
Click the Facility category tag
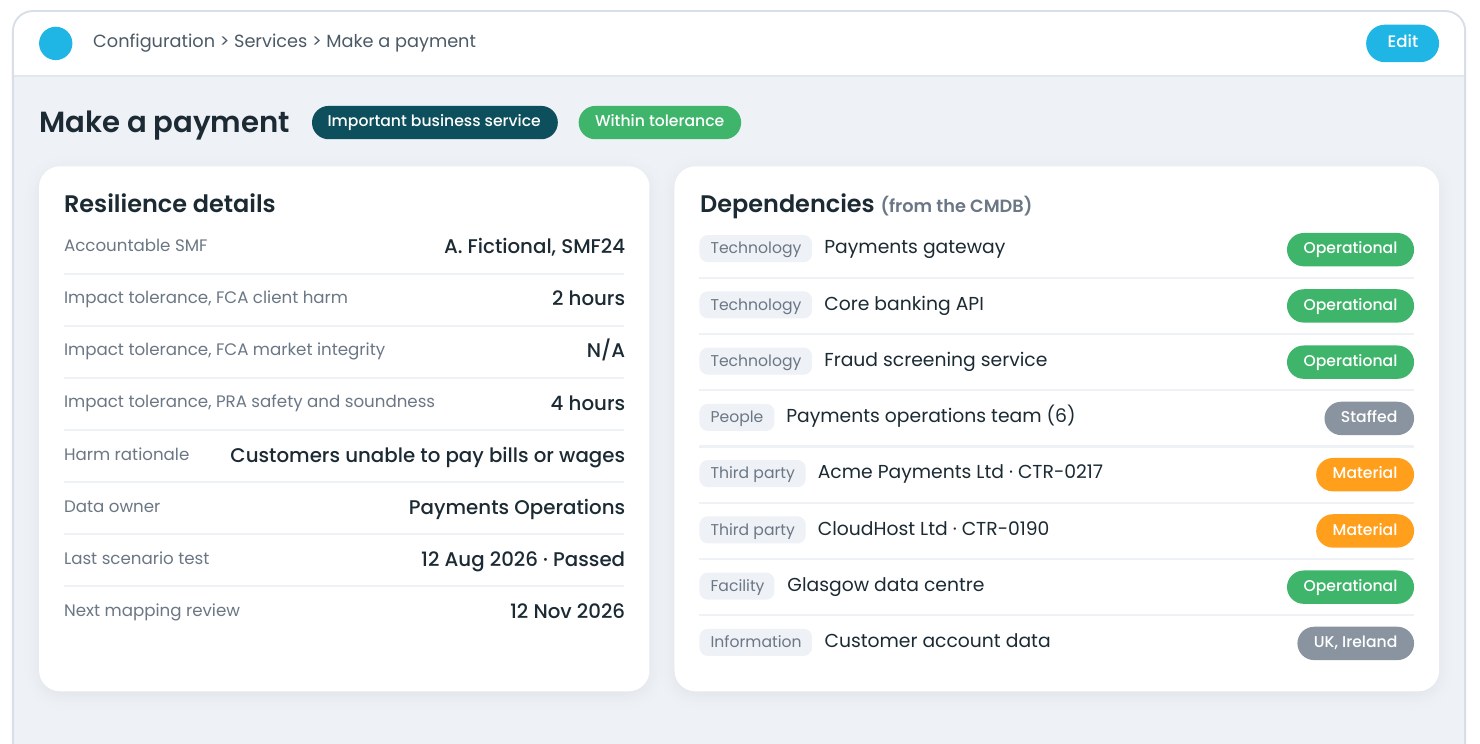coord(737,587)
